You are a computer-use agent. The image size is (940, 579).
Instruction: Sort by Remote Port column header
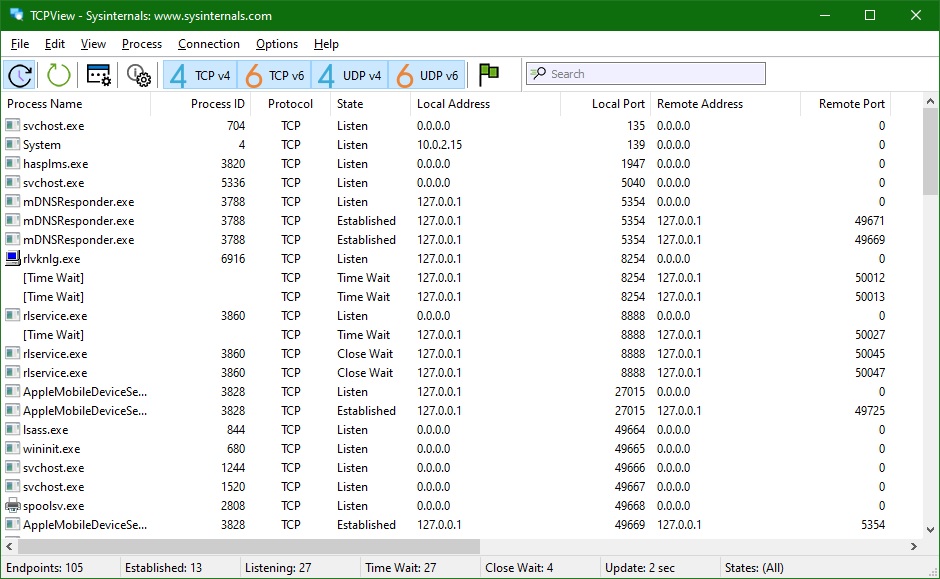click(x=845, y=104)
